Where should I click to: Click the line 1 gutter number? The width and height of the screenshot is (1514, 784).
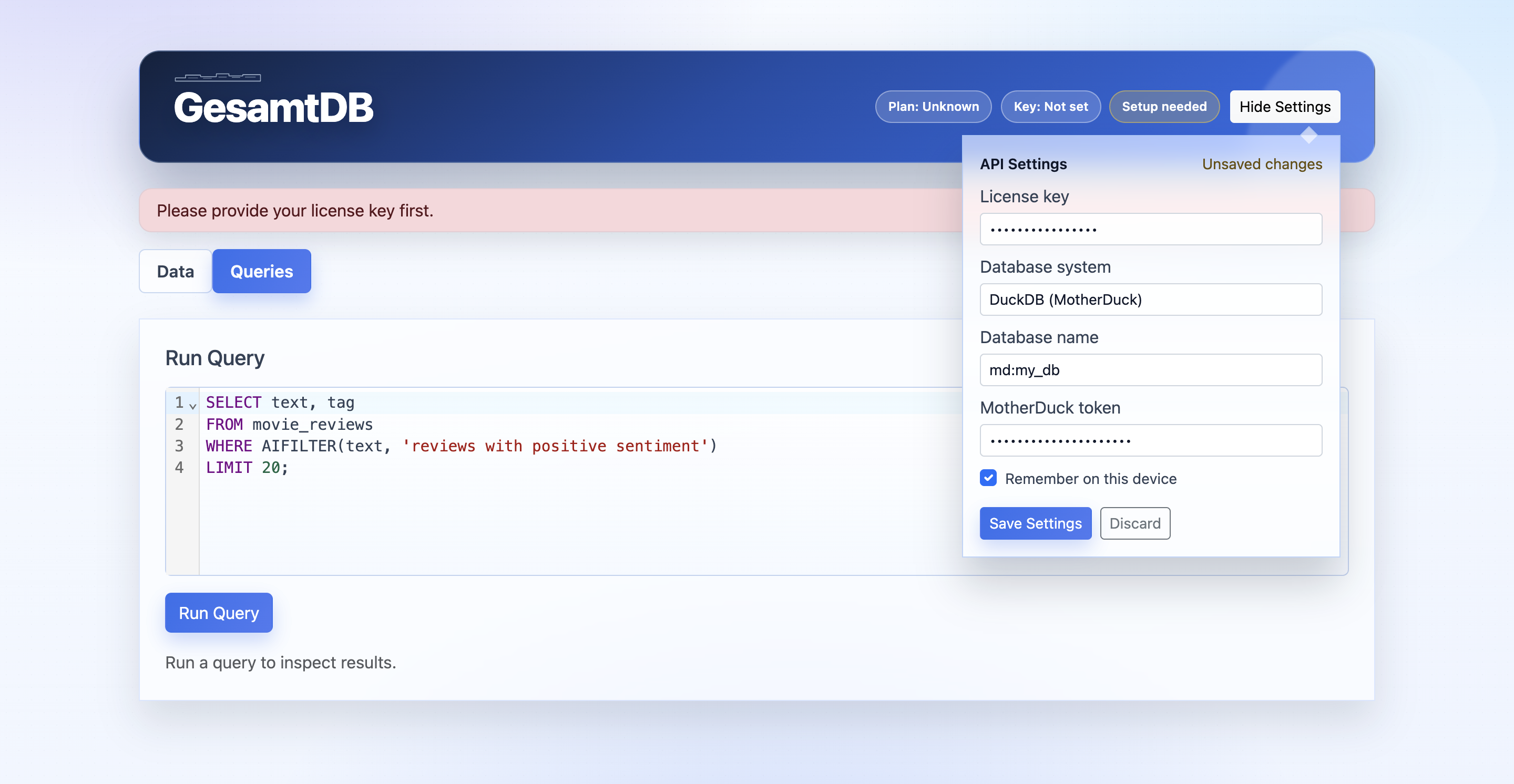click(x=179, y=403)
